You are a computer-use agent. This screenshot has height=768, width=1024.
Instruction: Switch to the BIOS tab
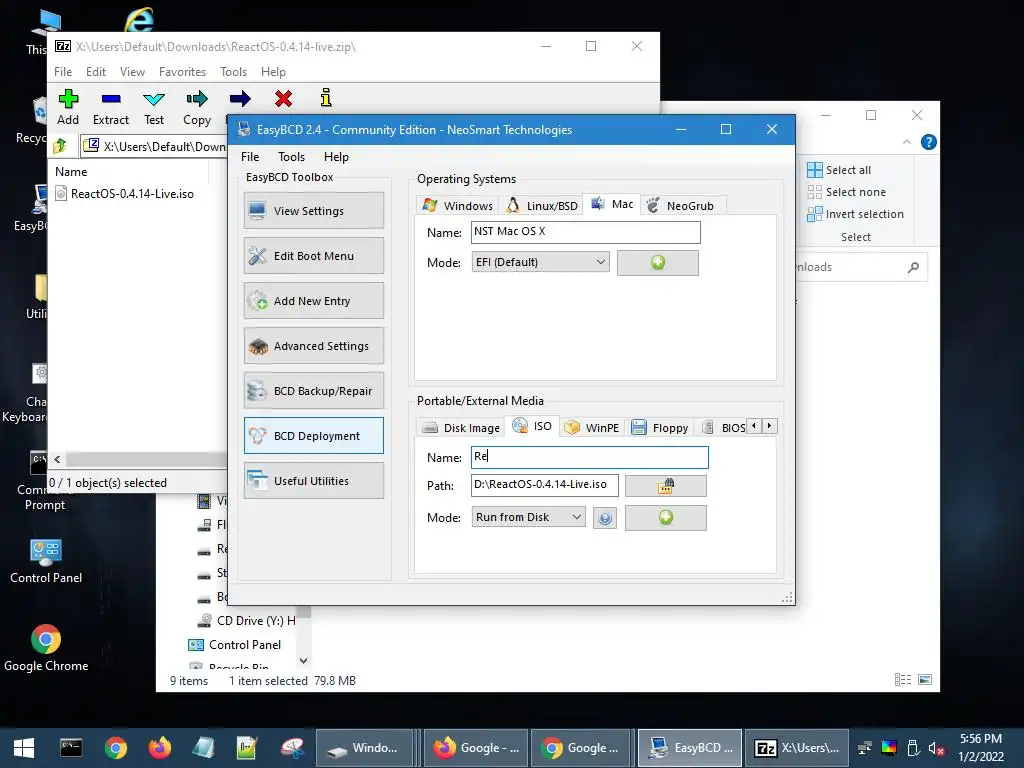tap(724, 428)
